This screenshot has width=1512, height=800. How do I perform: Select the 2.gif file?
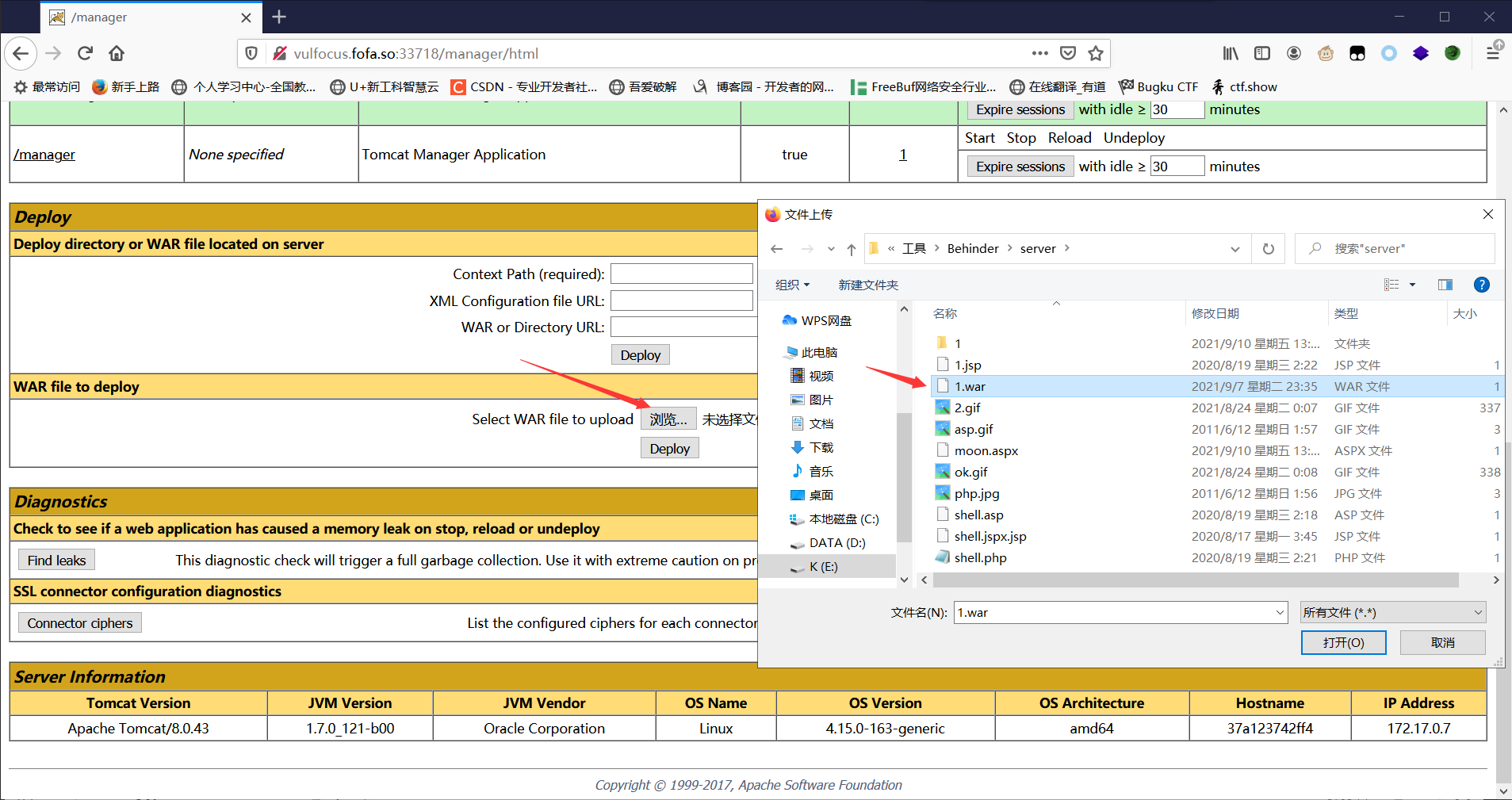point(967,408)
